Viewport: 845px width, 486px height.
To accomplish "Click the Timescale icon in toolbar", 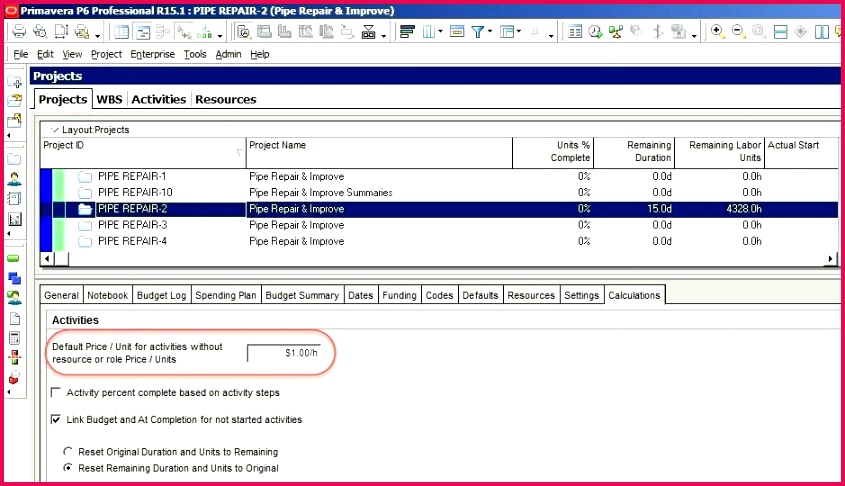I will 457,32.
